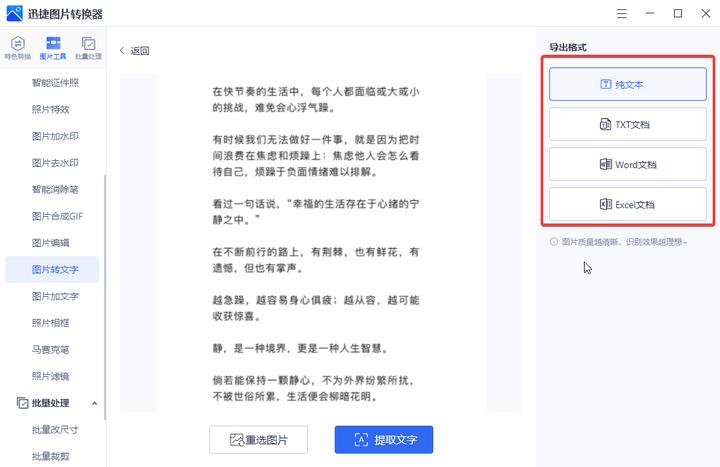Open 图片转文字 in the sidebar
This screenshot has width=720, height=467.
click(55, 269)
